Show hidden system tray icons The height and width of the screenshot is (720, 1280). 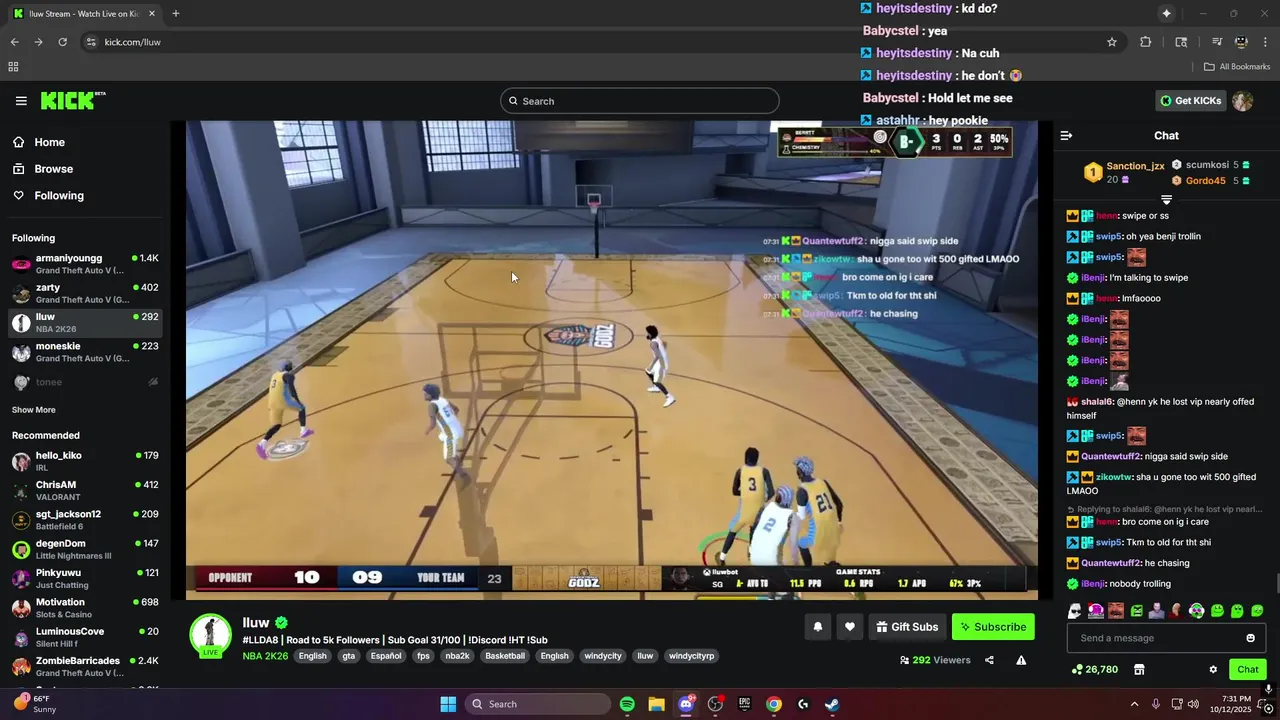(x=1134, y=704)
